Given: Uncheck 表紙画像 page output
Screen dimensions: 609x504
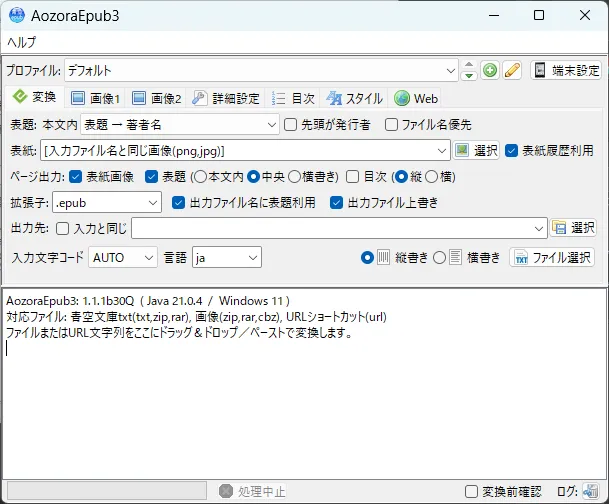Looking at the screenshot, I should 75,177.
